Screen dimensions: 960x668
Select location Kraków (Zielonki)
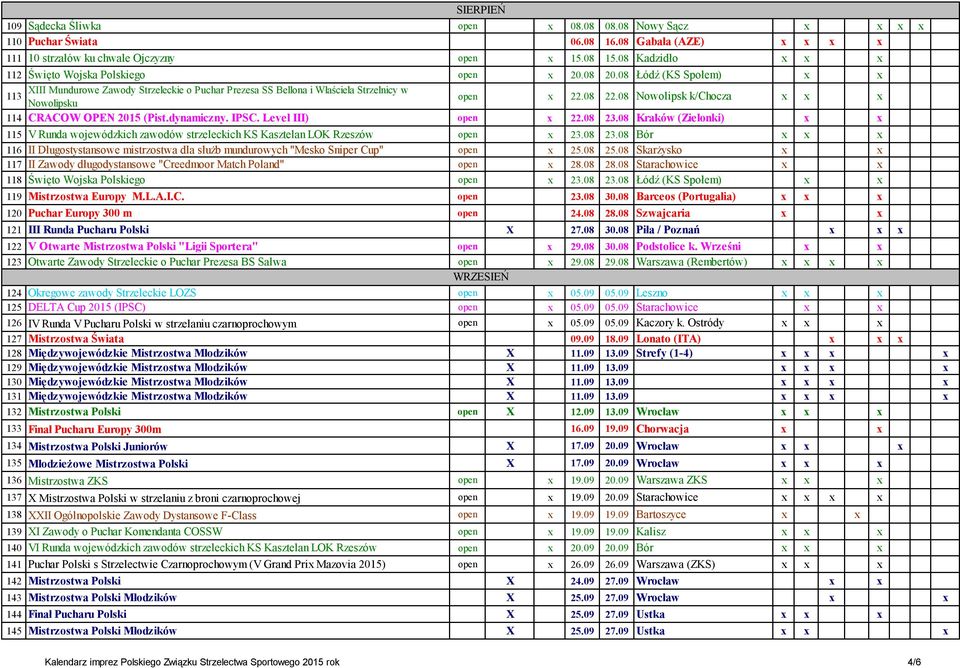point(680,118)
